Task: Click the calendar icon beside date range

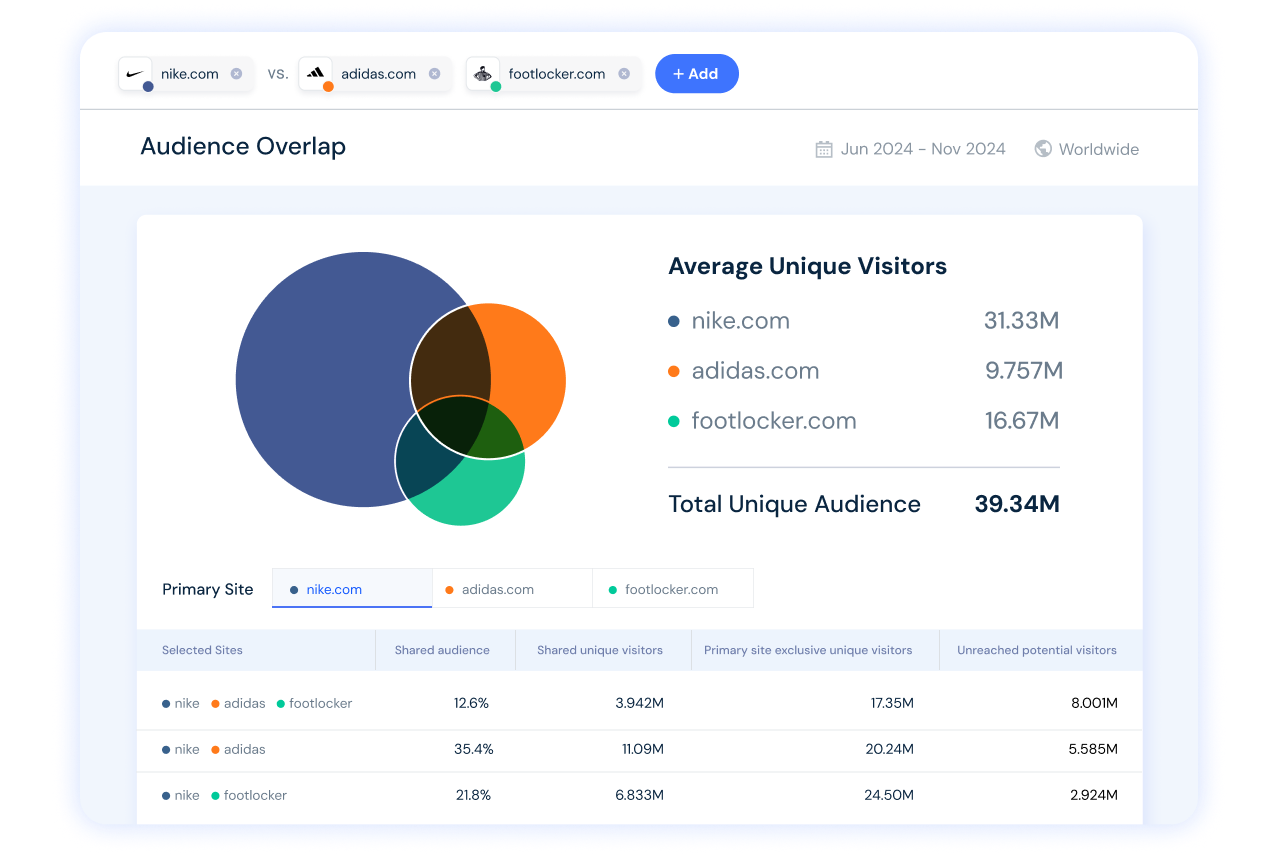Action: pyautogui.click(x=824, y=149)
